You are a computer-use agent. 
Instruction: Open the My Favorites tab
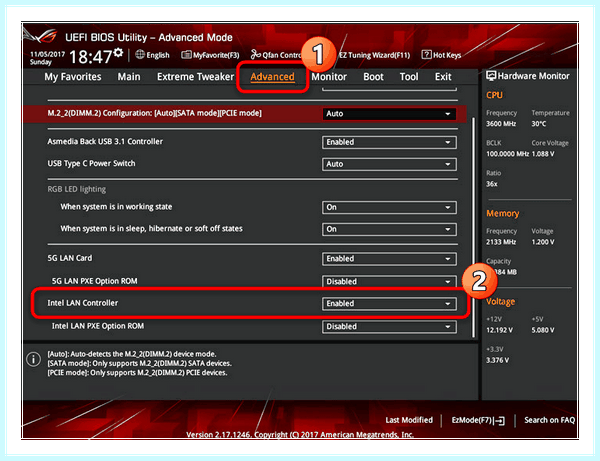[73, 77]
